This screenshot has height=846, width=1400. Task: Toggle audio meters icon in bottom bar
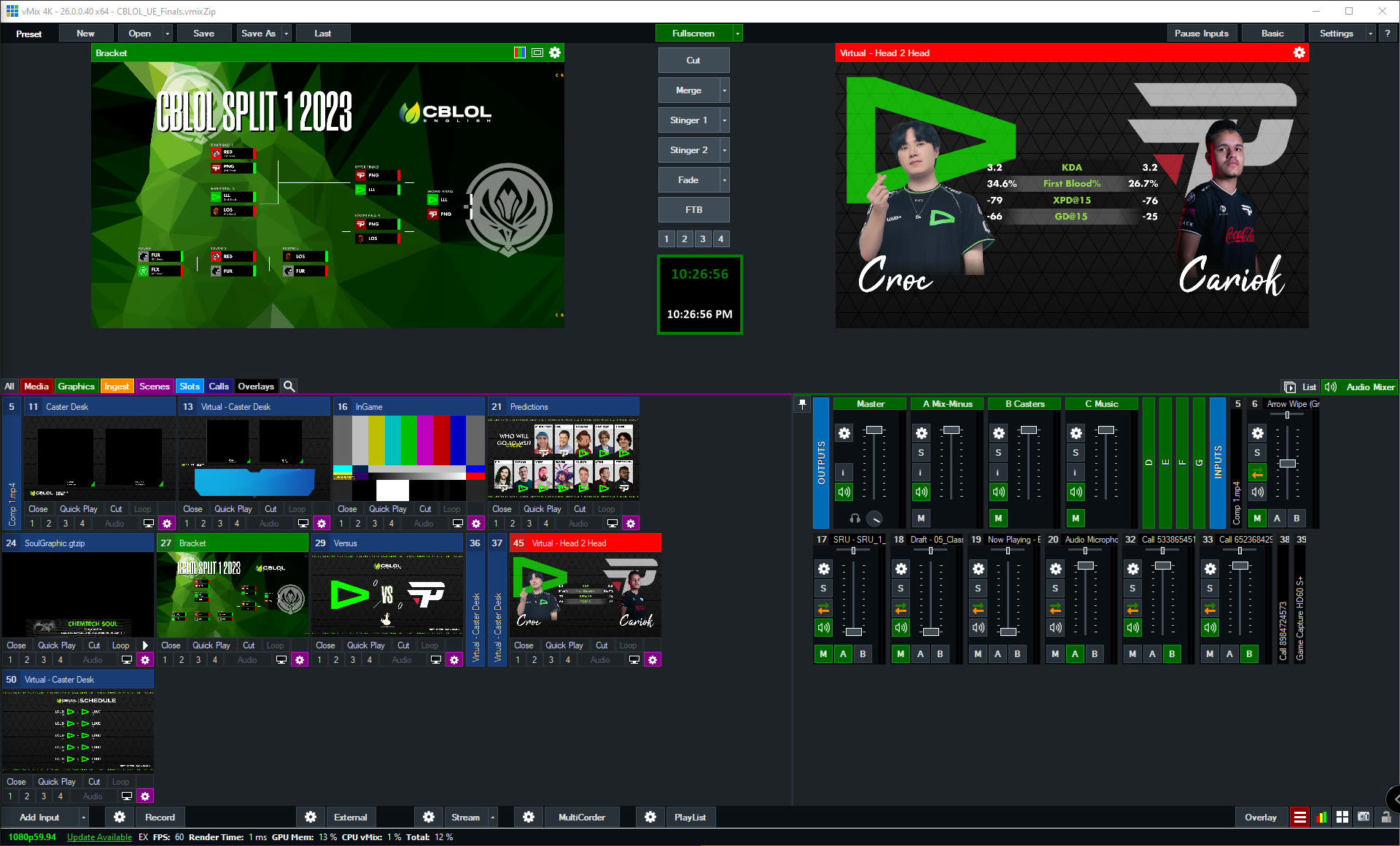click(1321, 817)
